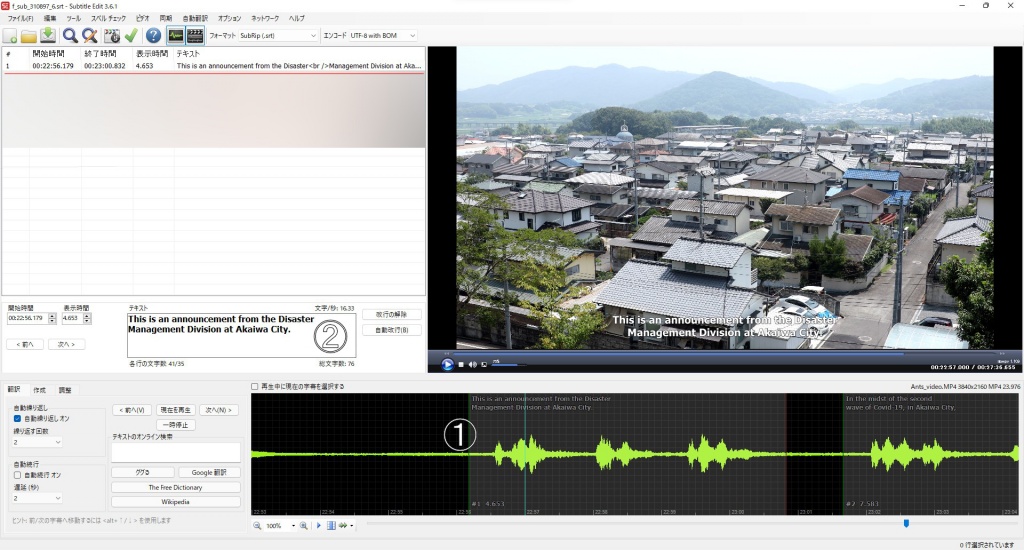Open ファイル(F) menu

(20, 18)
